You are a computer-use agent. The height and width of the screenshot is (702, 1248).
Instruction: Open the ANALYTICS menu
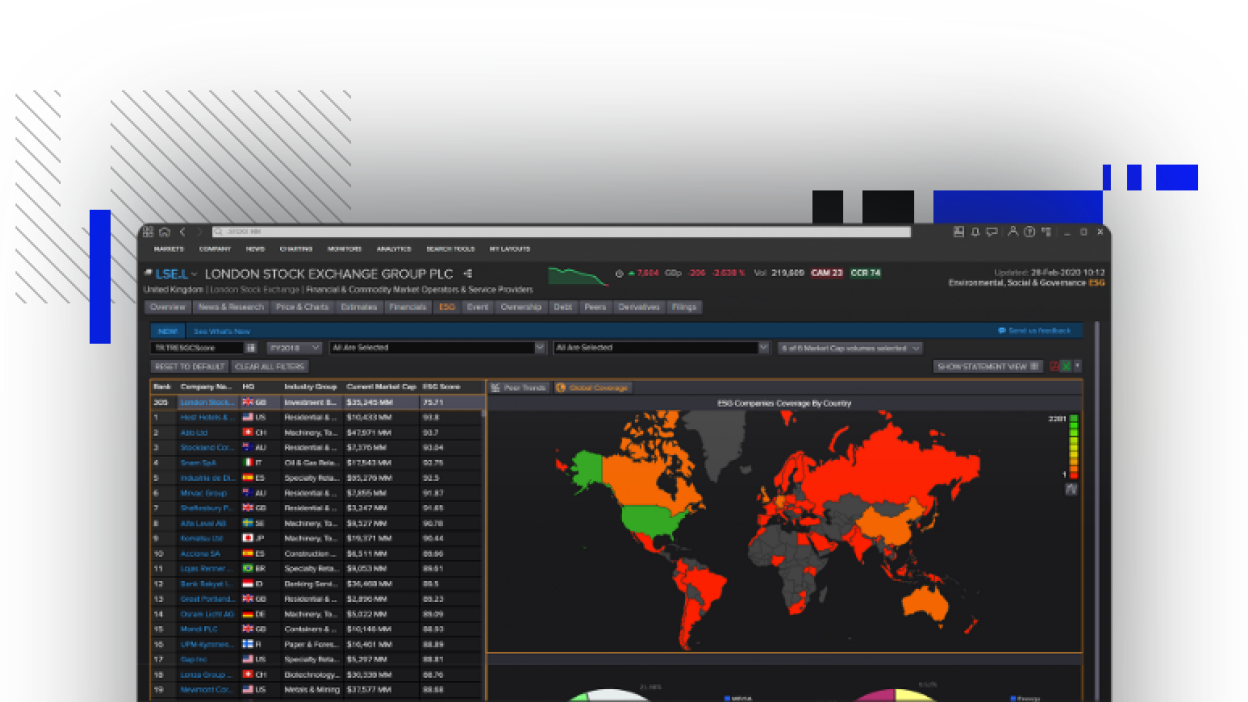click(x=394, y=249)
